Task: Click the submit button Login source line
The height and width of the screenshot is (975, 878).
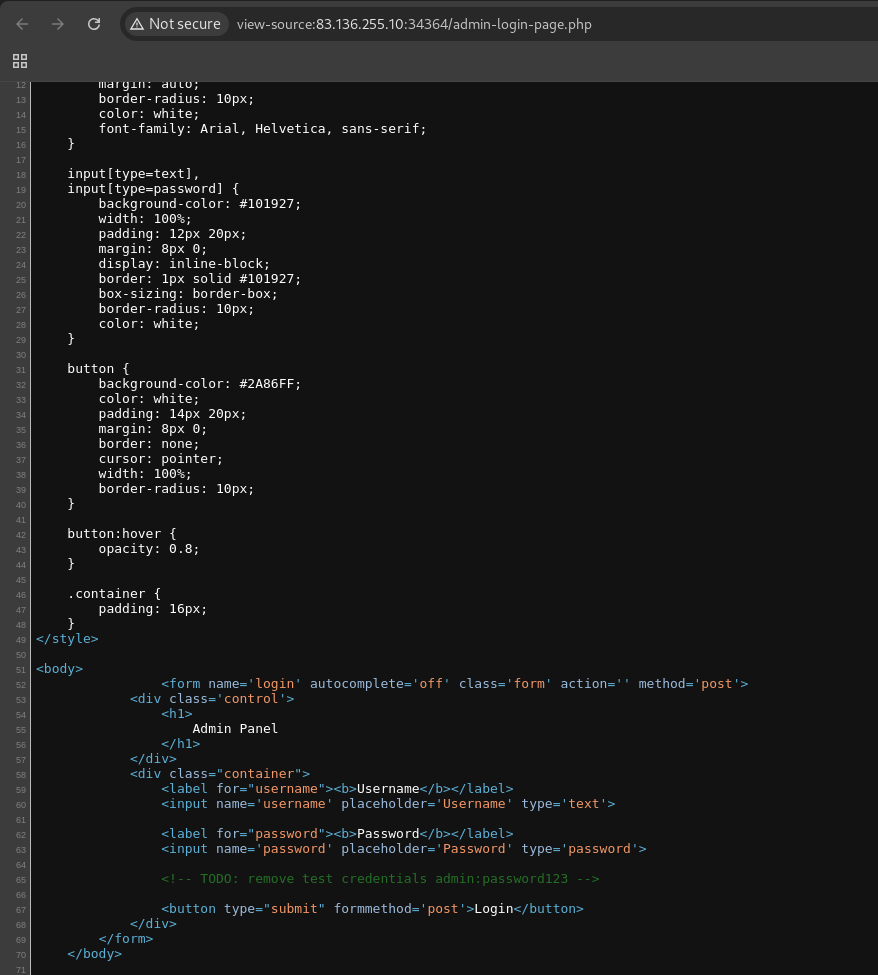Action: tap(372, 909)
